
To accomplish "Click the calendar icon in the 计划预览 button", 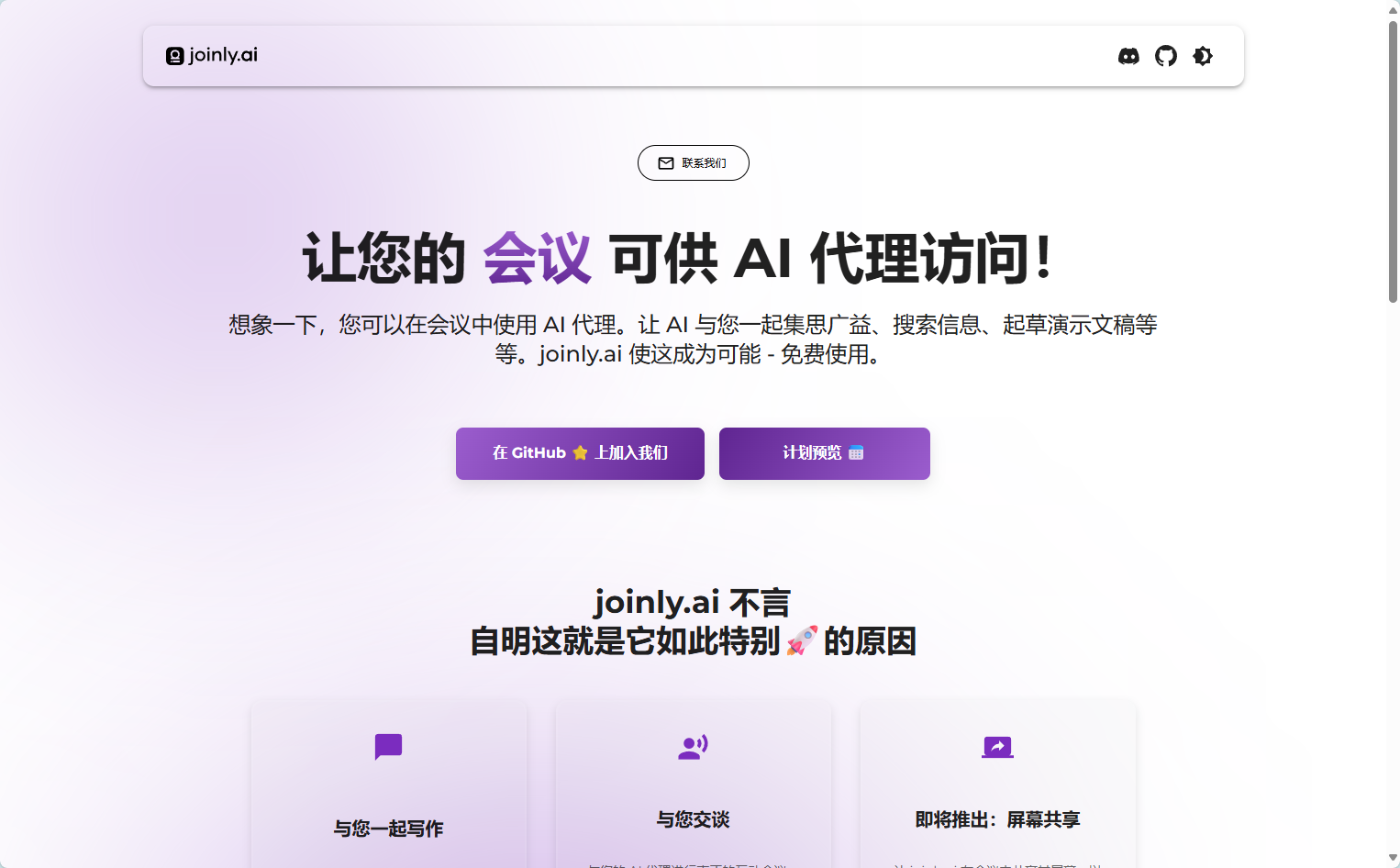I will [x=856, y=452].
